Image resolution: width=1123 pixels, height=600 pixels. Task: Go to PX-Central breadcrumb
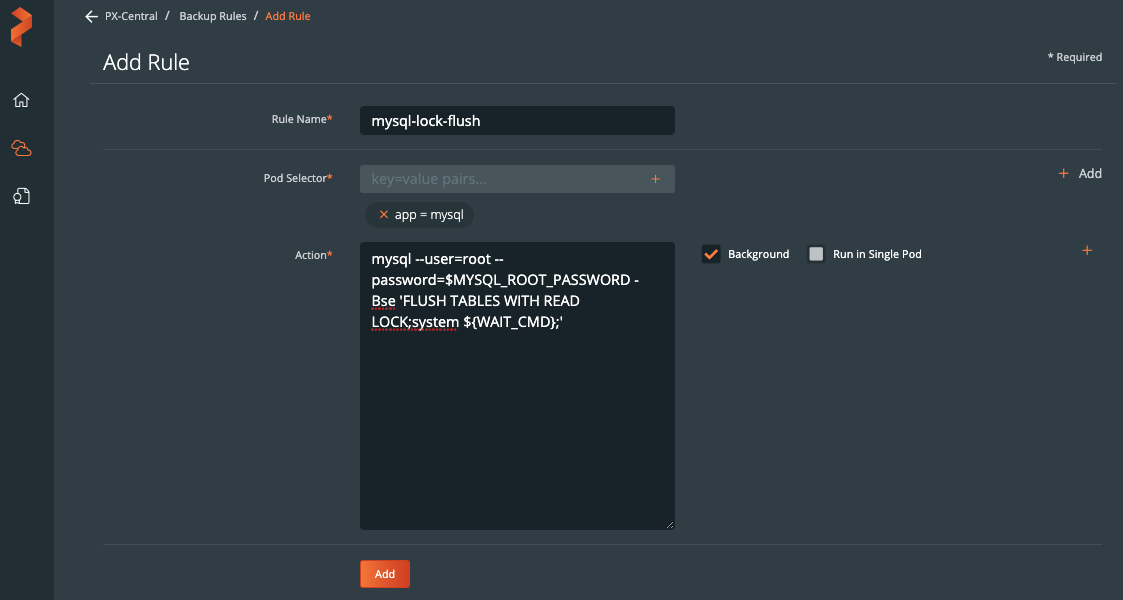tap(131, 16)
